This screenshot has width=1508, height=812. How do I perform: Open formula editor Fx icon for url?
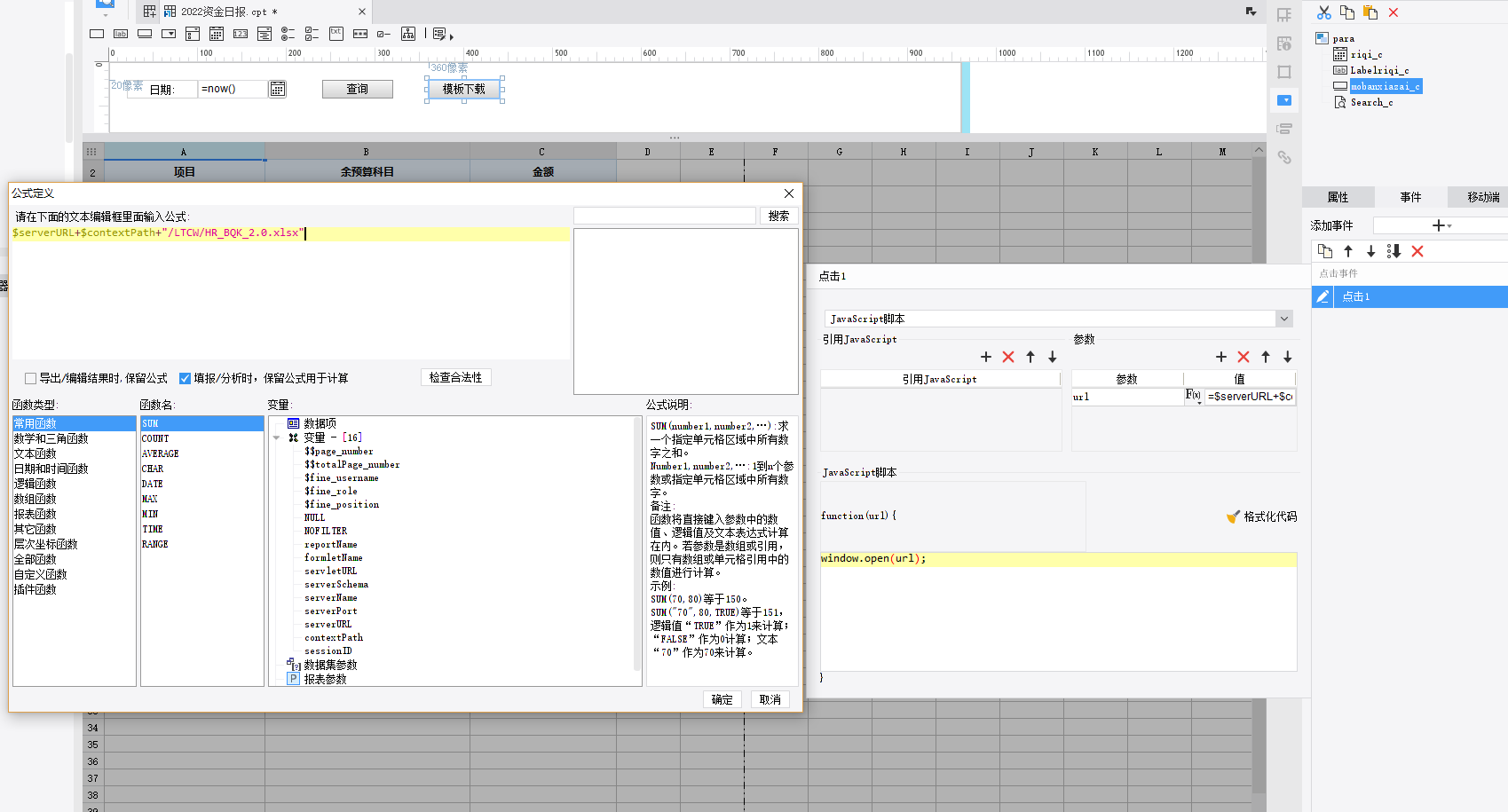[1195, 396]
